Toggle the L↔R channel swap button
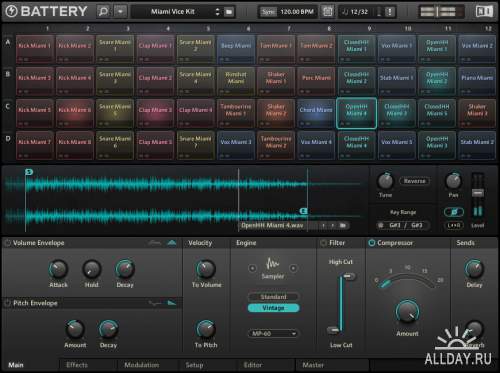500x373 pixels. pos(454,225)
